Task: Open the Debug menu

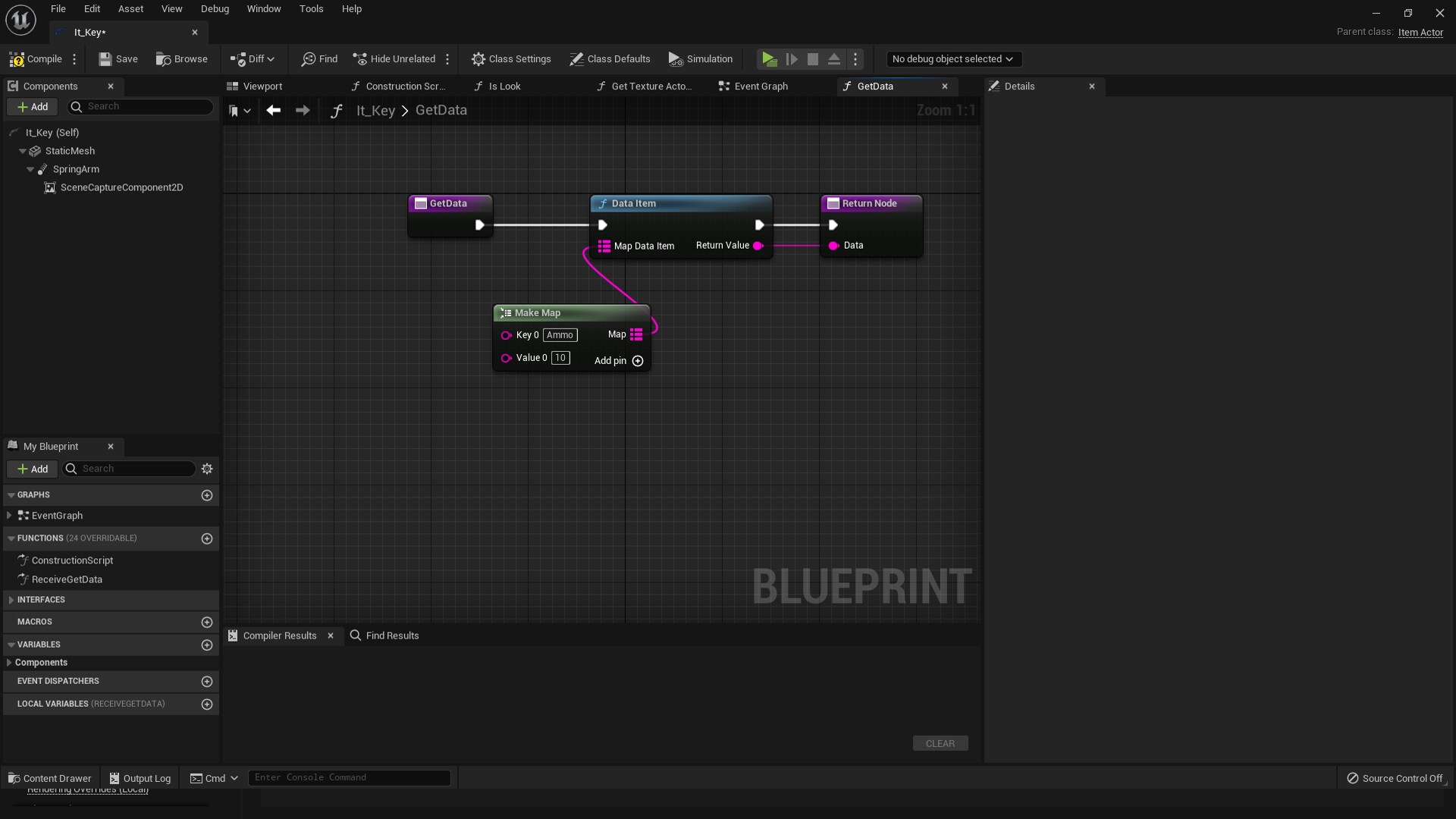Action: tap(215, 9)
